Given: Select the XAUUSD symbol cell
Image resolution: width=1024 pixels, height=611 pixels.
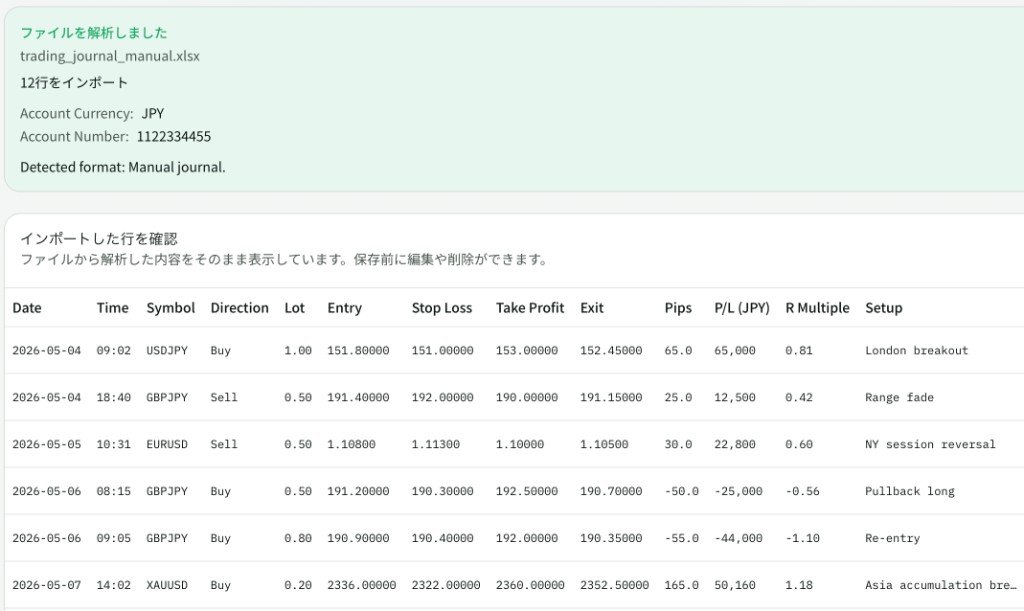Looking at the screenshot, I should coord(167,586).
